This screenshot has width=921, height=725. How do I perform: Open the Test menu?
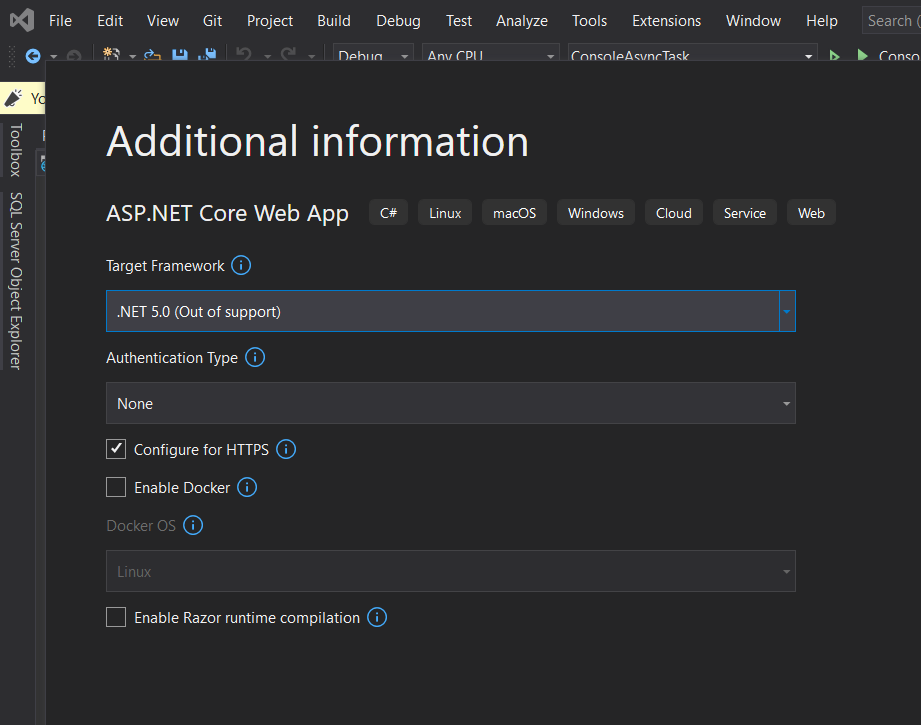tap(459, 21)
